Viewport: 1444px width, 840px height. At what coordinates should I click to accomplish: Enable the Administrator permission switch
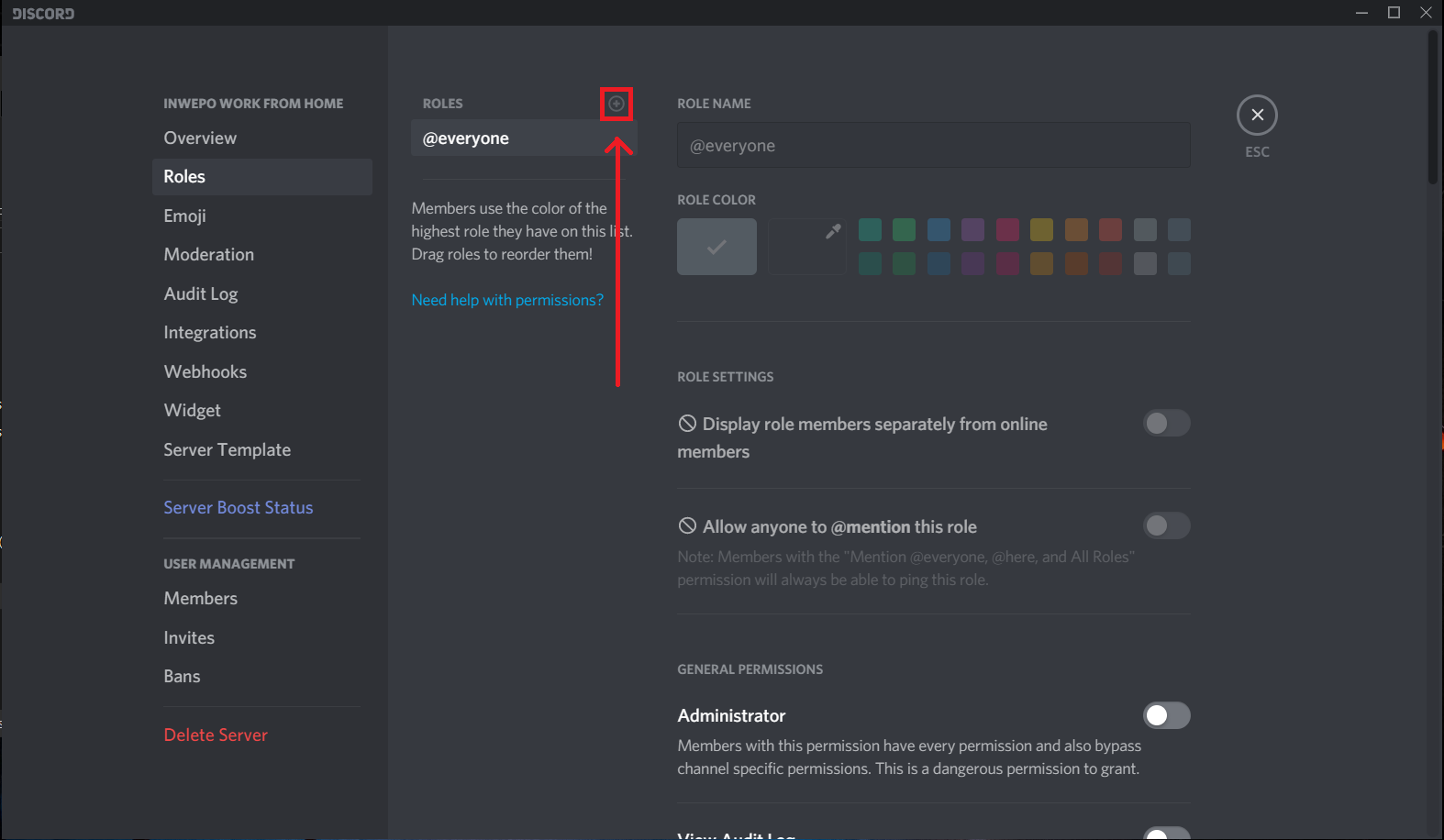1166,715
